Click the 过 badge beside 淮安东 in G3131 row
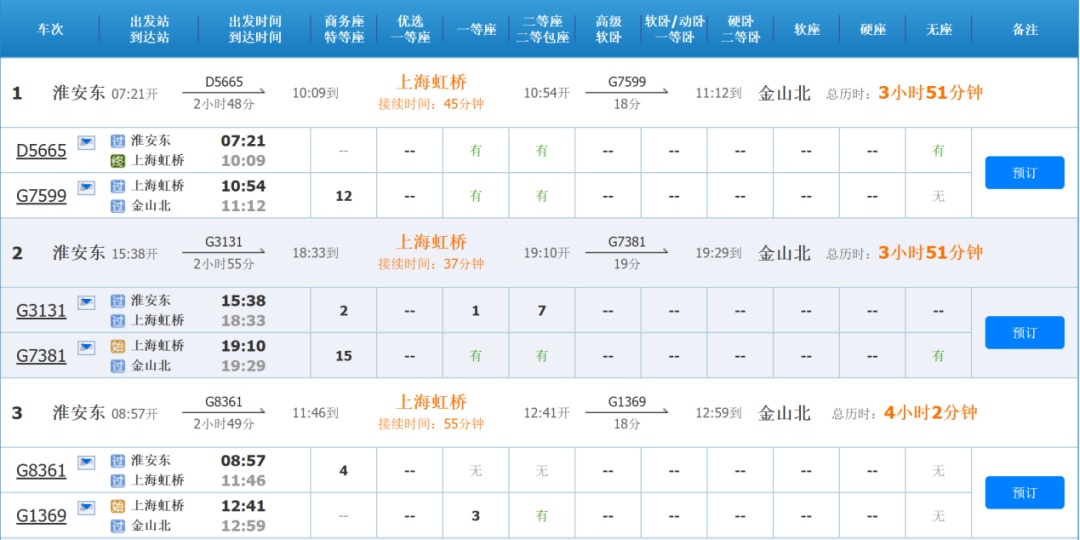This screenshot has height=540, width=1080. tap(118, 301)
